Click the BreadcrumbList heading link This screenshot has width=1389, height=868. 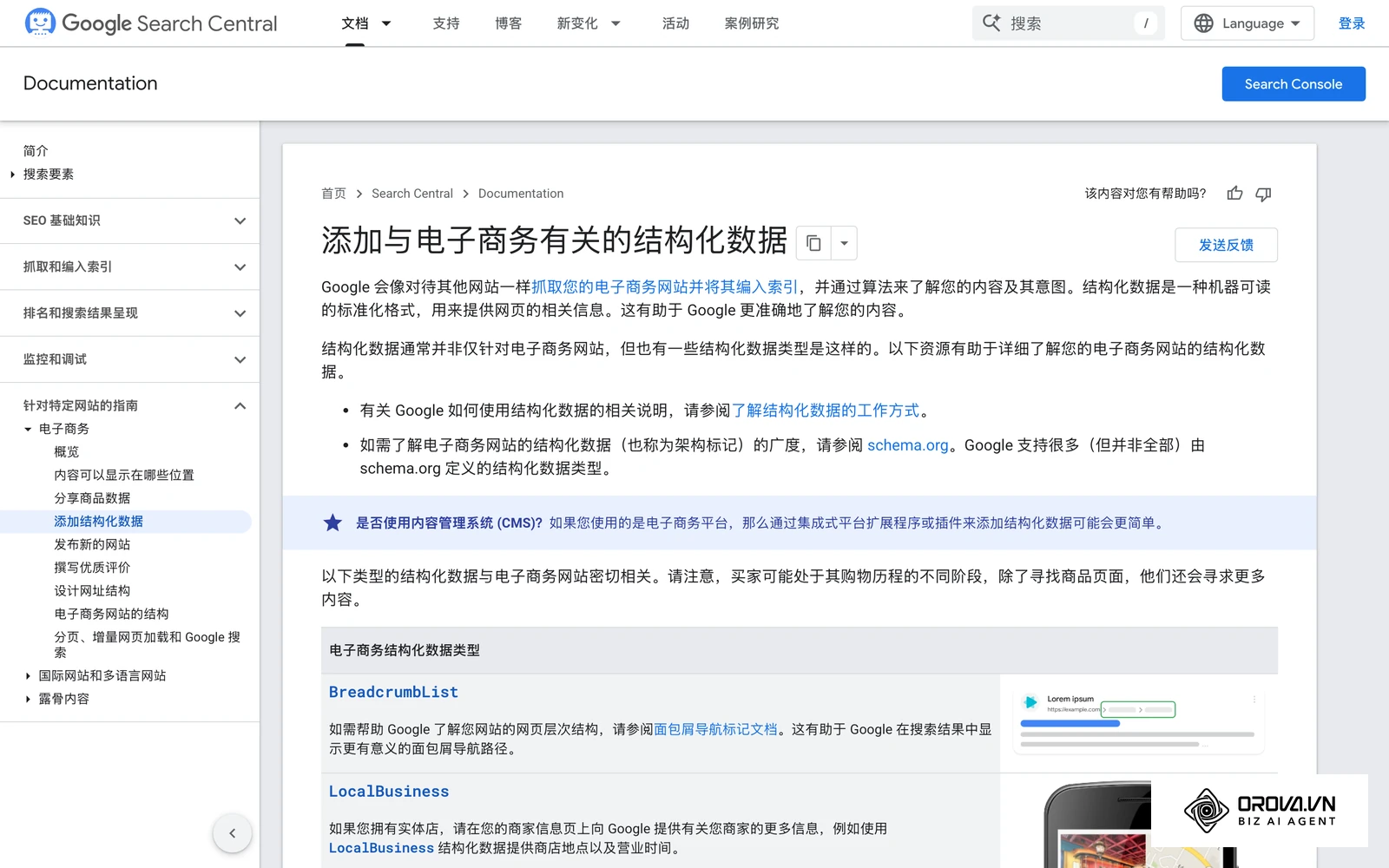(393, 692)
